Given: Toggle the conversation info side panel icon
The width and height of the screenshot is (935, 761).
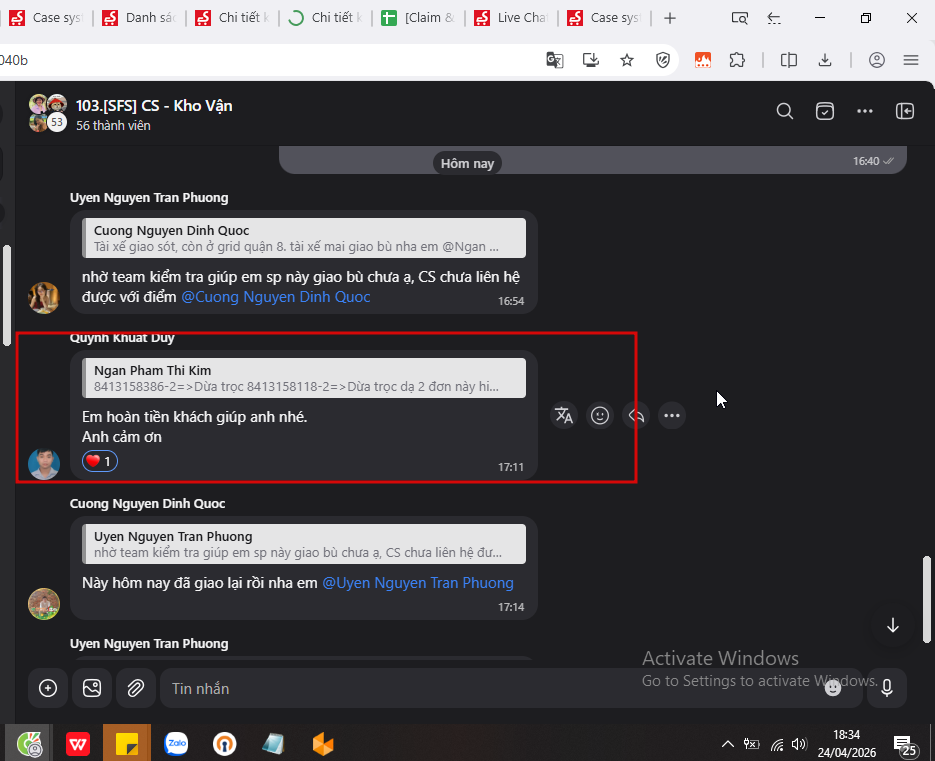Looking at the screenshot, I should coord(905,112).
